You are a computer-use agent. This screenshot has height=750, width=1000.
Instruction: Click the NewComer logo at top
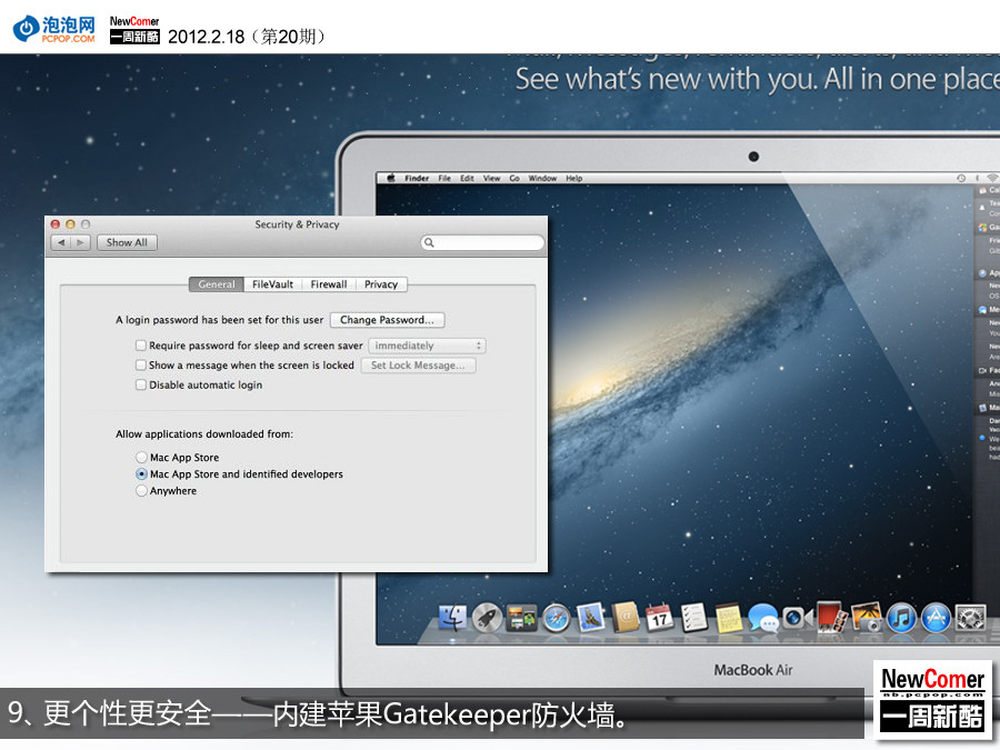coord(135,29)
